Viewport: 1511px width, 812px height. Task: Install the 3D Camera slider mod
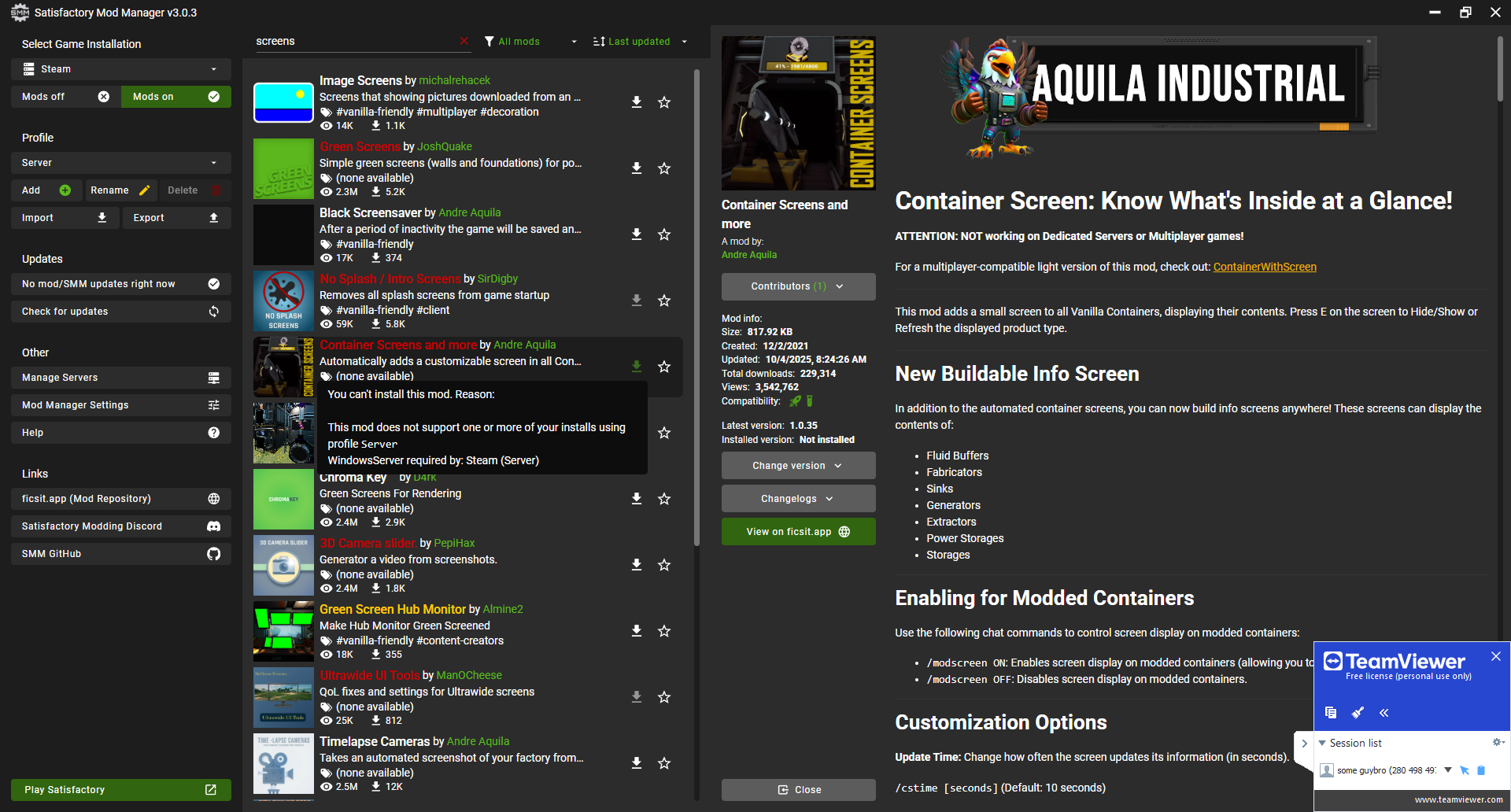637,565
